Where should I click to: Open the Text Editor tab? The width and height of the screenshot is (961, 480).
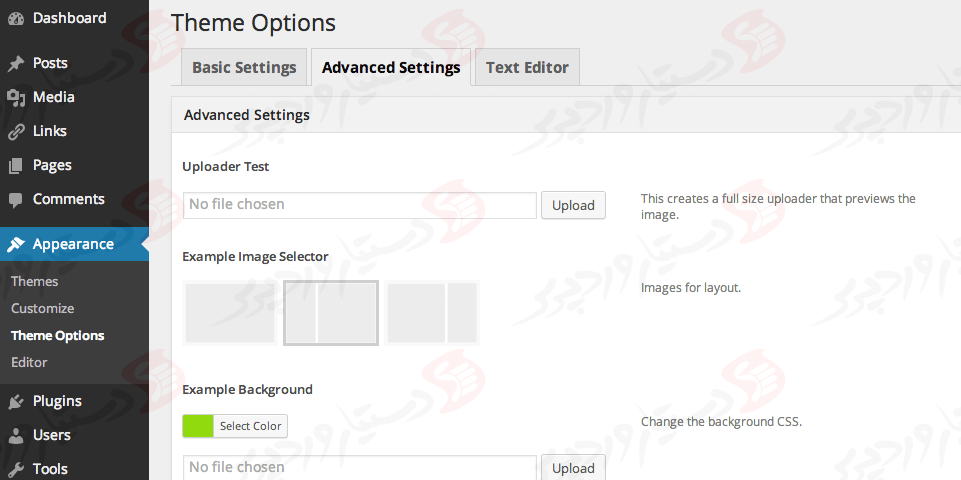pyautogui.click(x=527, y=68)
